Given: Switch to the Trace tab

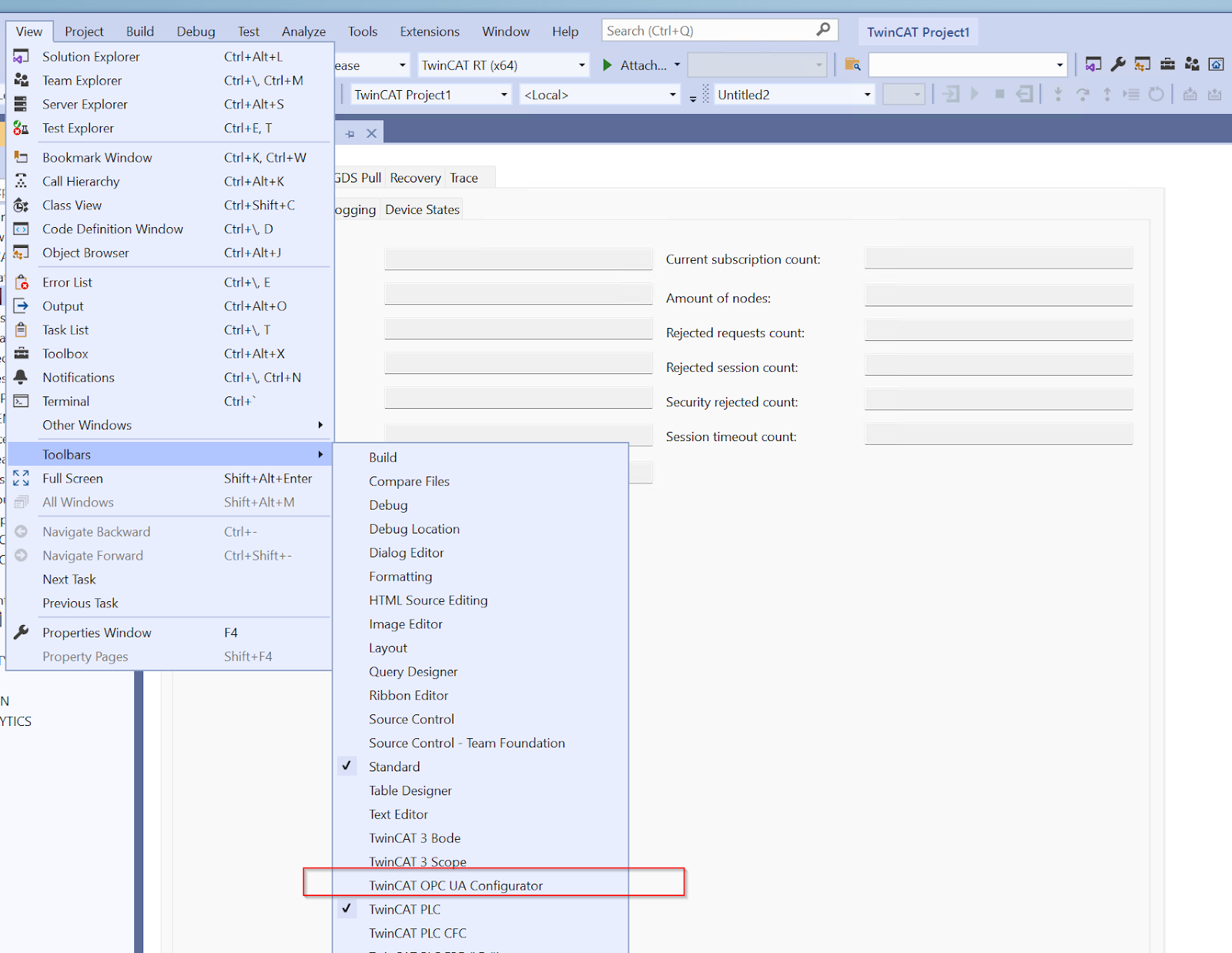Looking at the screenshot, I should (x=464, y=178).
